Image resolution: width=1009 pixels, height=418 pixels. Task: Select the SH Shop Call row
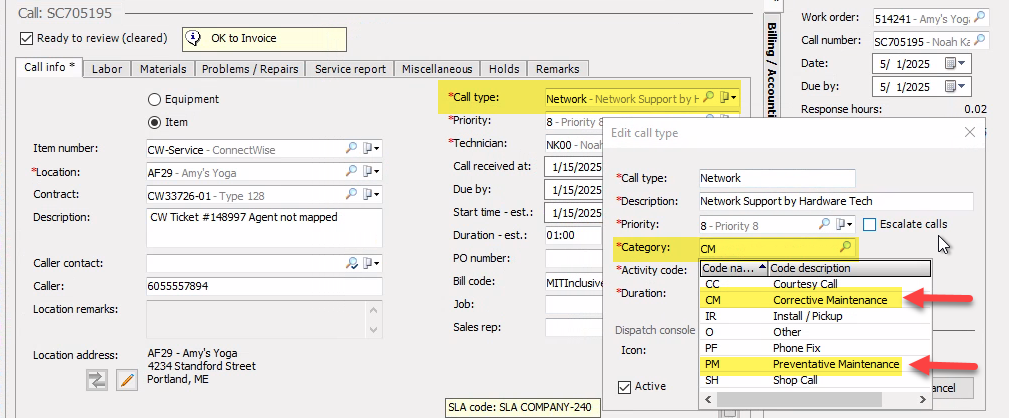(x=815, y=380)
